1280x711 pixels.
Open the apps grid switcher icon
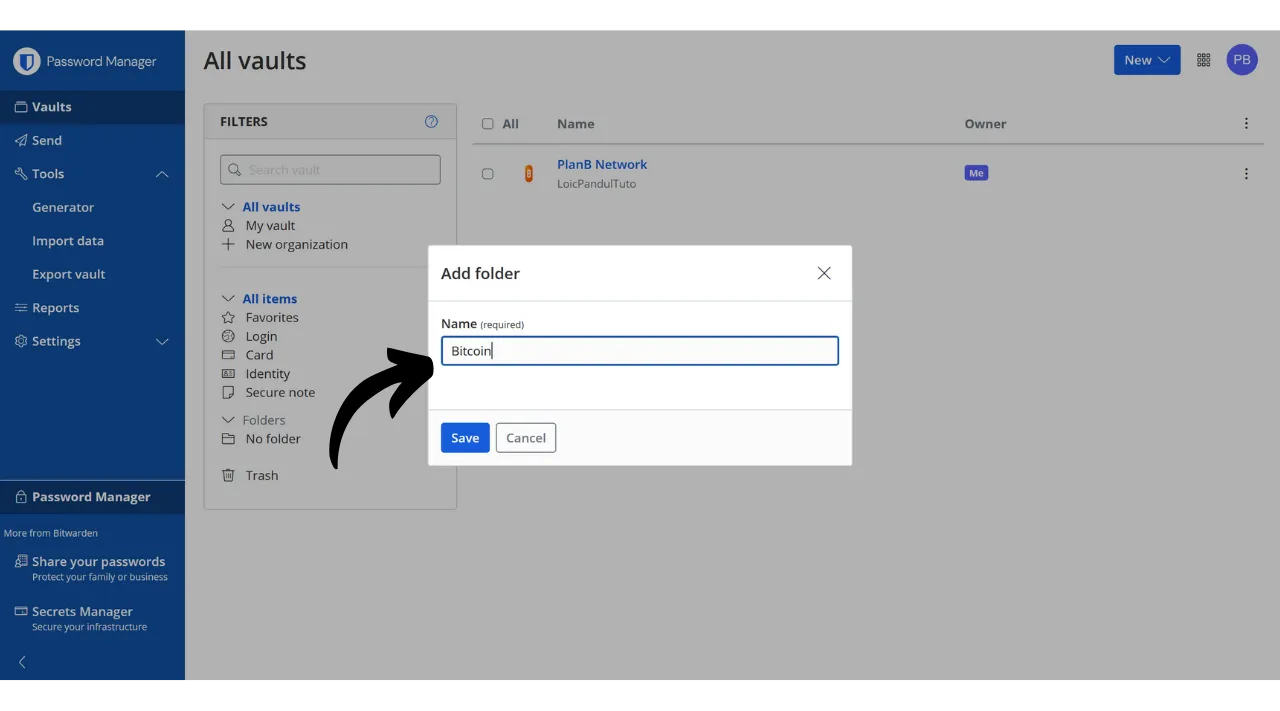tap(1203, 60)
